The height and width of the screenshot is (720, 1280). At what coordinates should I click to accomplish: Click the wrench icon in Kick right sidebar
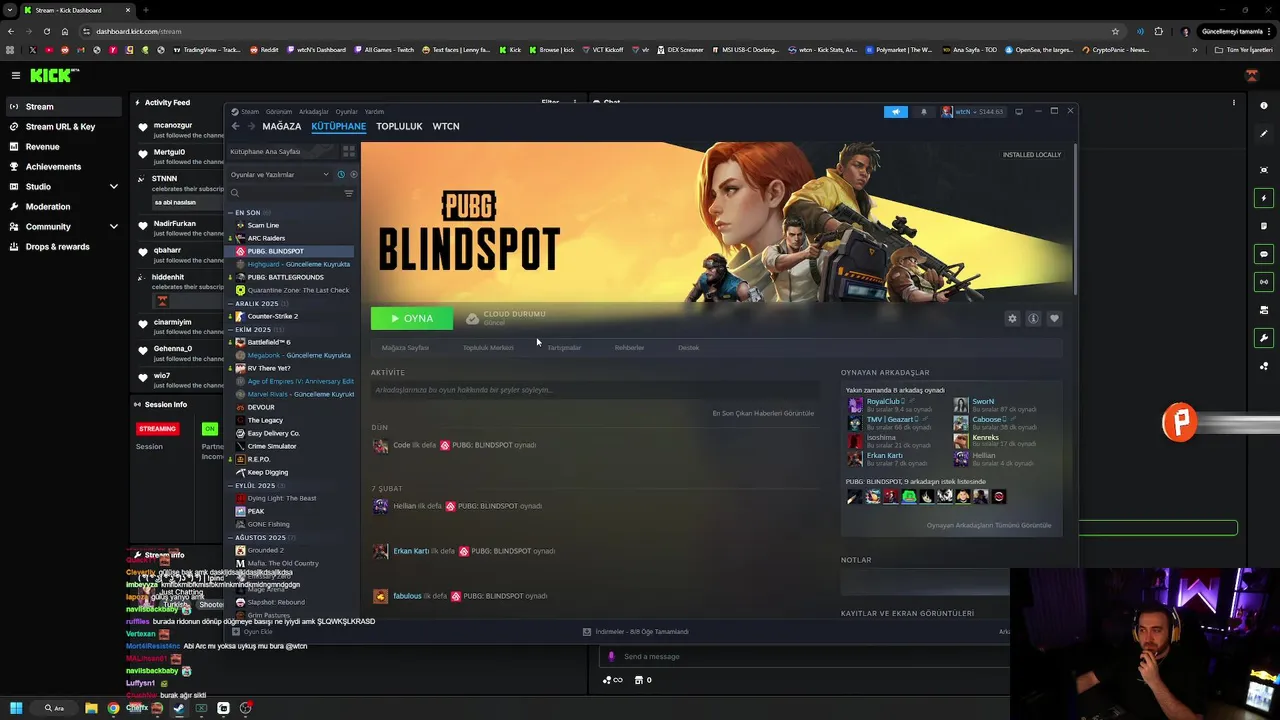pos(1265,338)
